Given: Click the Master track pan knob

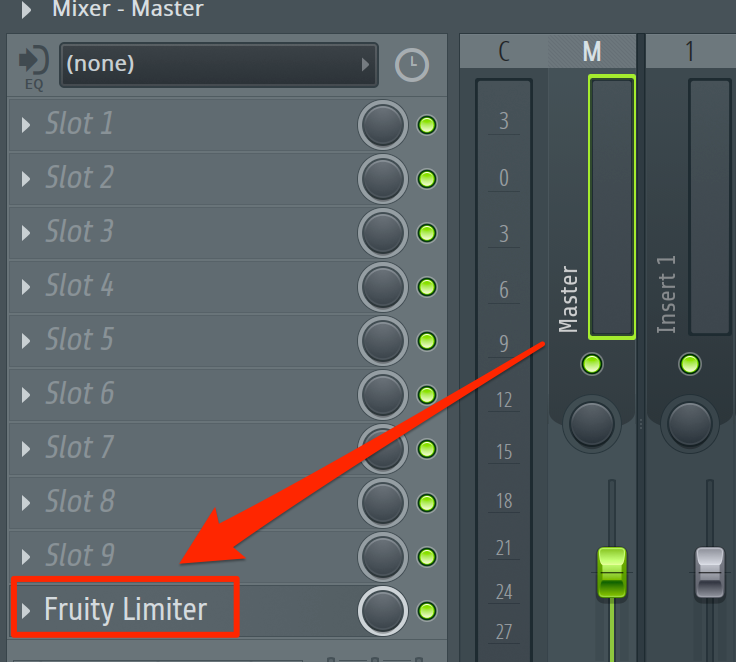Looking at the screenshot, I should coord(592,424).
